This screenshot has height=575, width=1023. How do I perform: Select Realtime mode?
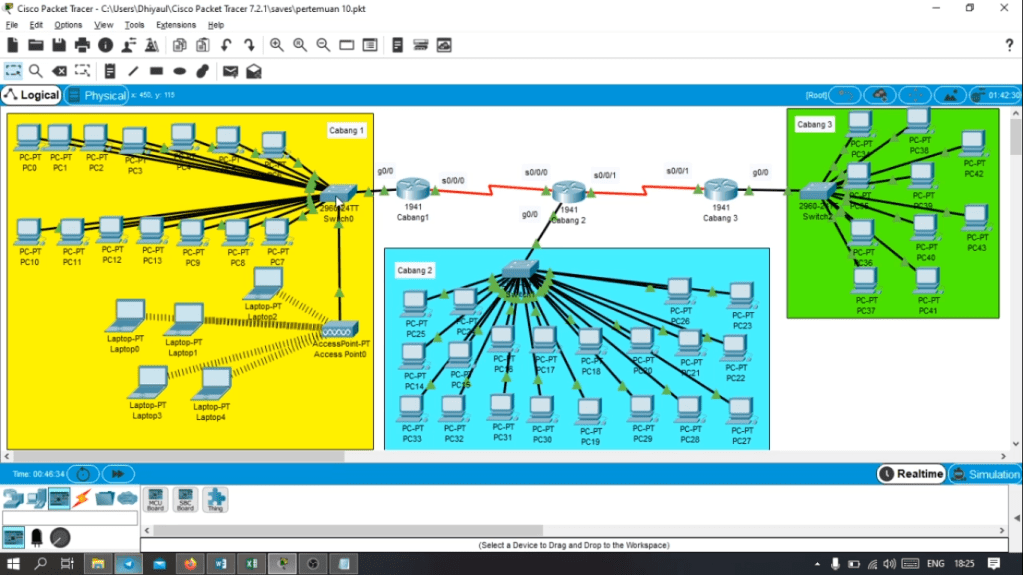click(912, 474)
